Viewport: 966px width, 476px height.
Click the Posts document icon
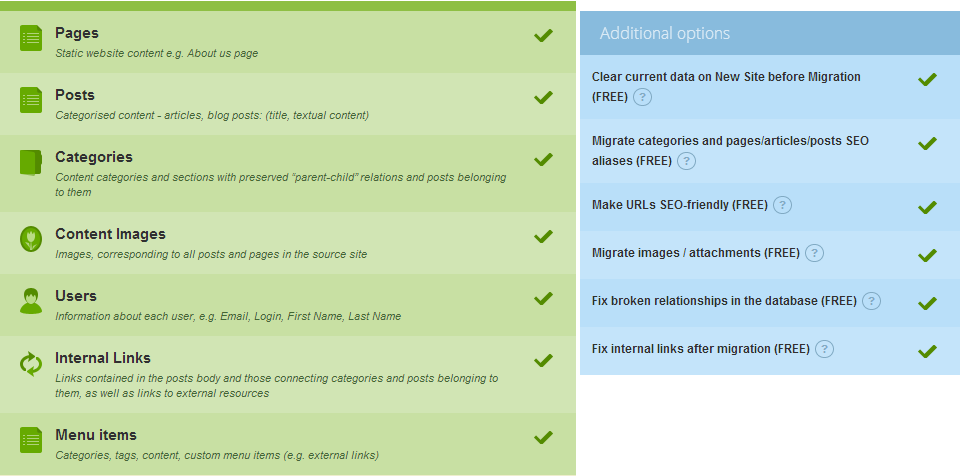click(31, 100)
